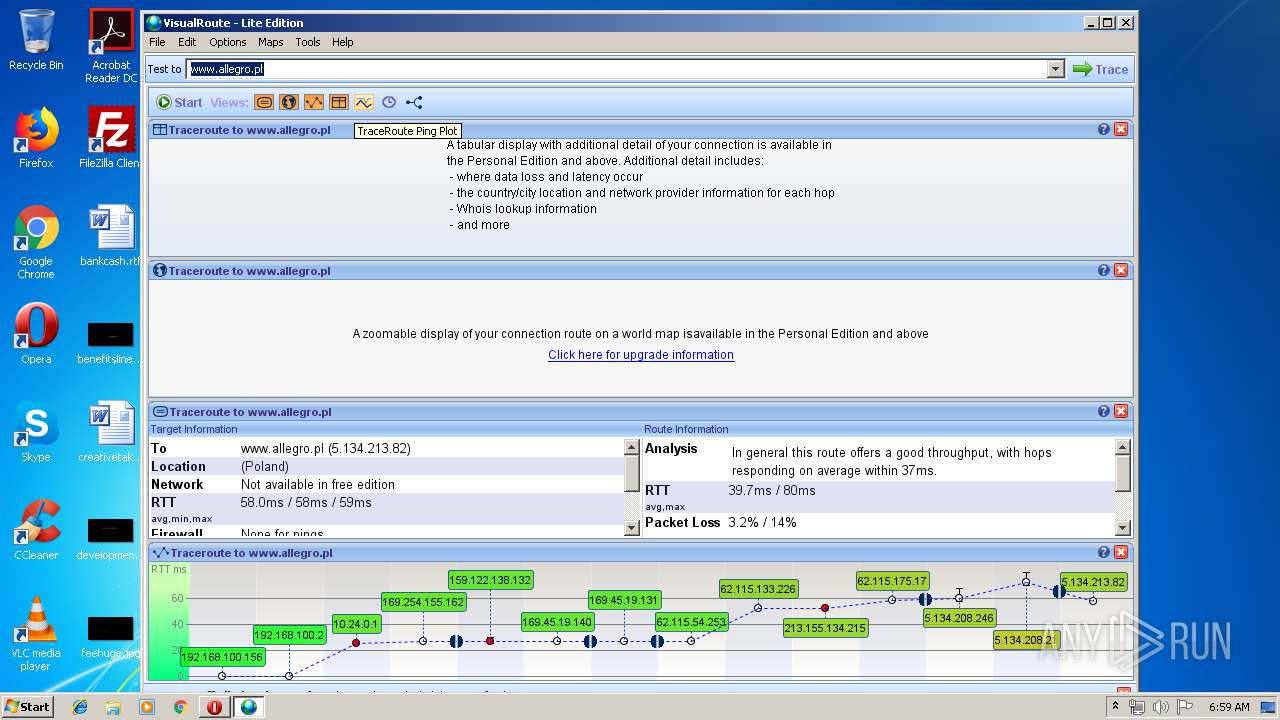
Task: Select hop label 10.24.0.1 in plot
Action: point(356,624)
